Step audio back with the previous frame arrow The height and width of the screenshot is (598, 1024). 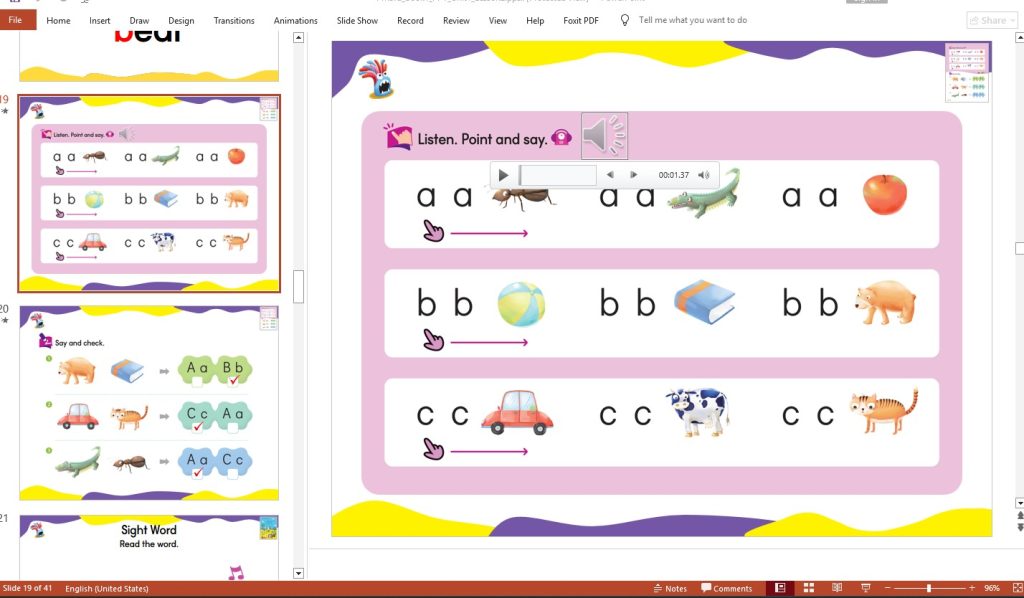(x=611, y=174)
